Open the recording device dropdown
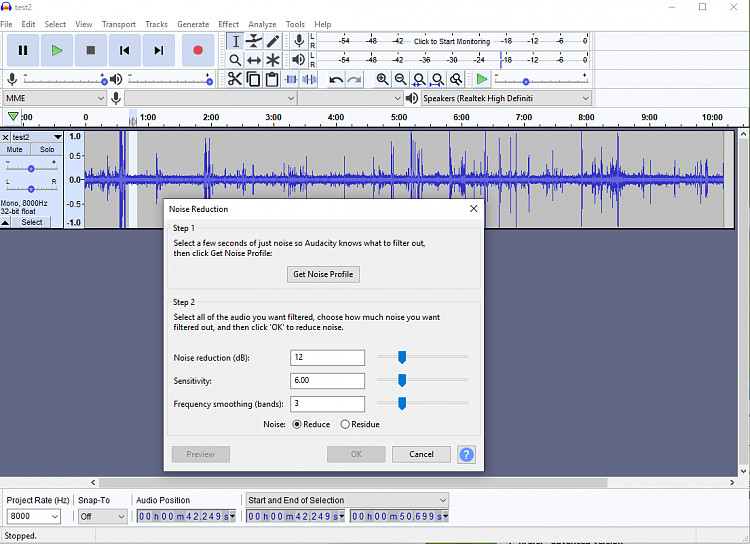The width and height of the screenshot is (750, 544). coord(210,98)
